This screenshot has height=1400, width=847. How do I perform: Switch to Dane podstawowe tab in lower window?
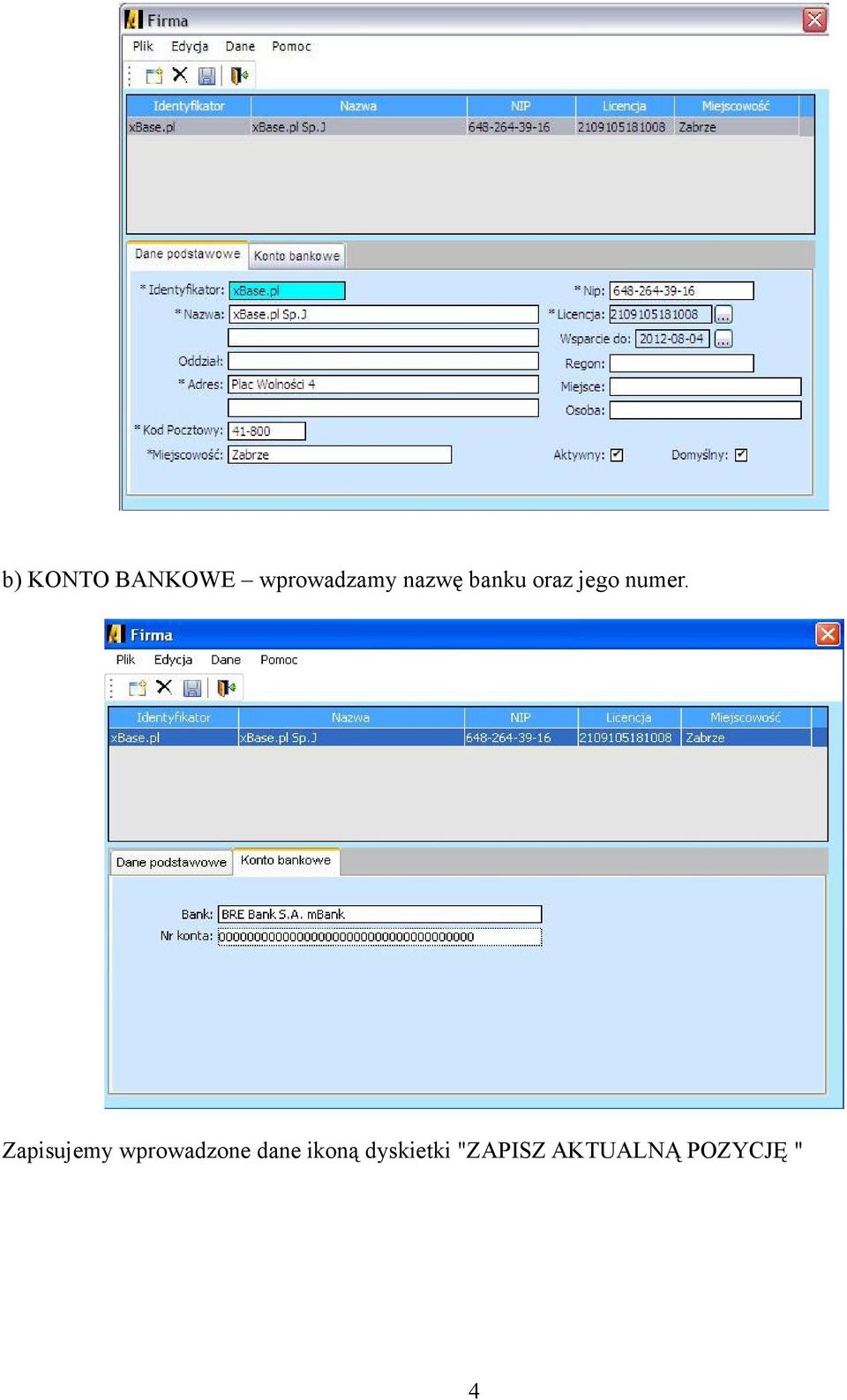pos(171,863)
